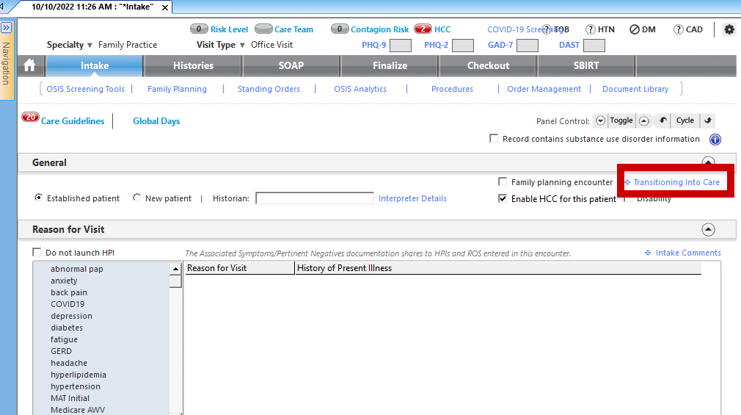Click the DAST score field
741x415 pixels.
pos(594,45)
